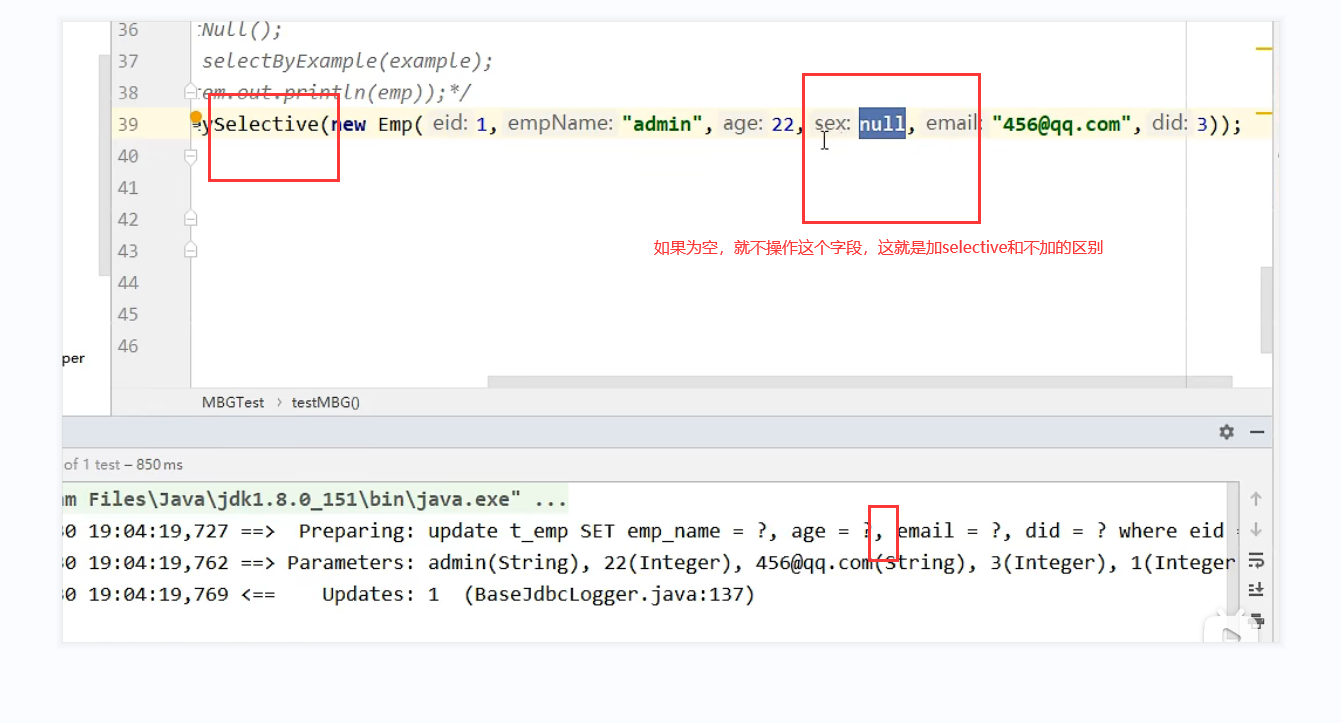Click the editor's horizontal scrollbar
This screenshot has width=1341, height=723.
point(859,381)
